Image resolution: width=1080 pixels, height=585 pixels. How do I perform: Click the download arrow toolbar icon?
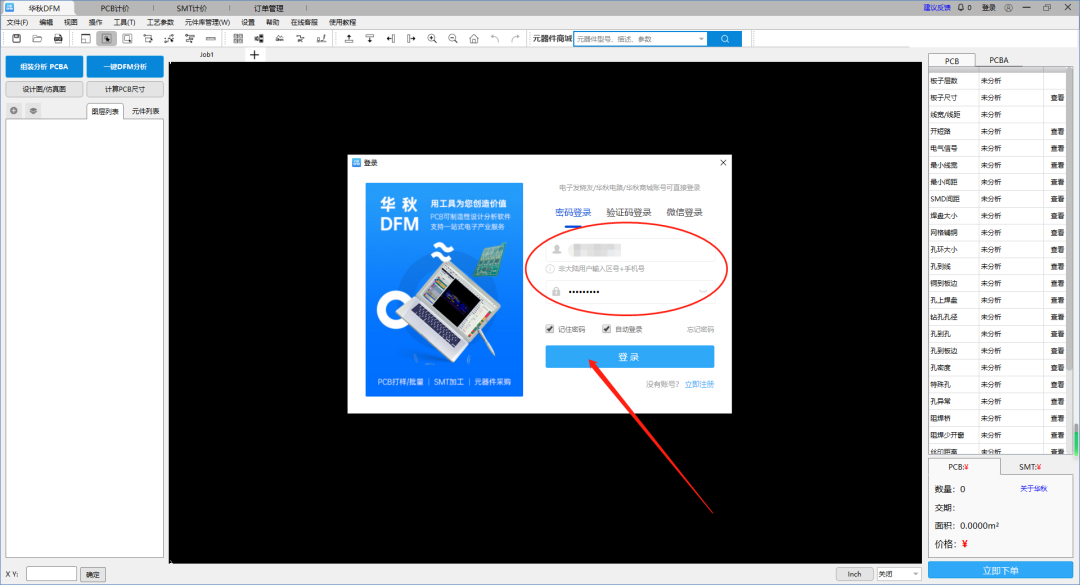click(370, 39)
